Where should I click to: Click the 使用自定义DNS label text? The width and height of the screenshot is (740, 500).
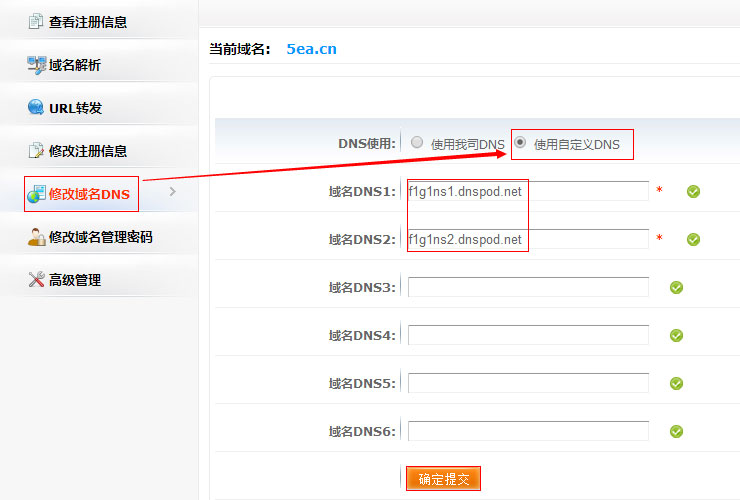point(577,144)
